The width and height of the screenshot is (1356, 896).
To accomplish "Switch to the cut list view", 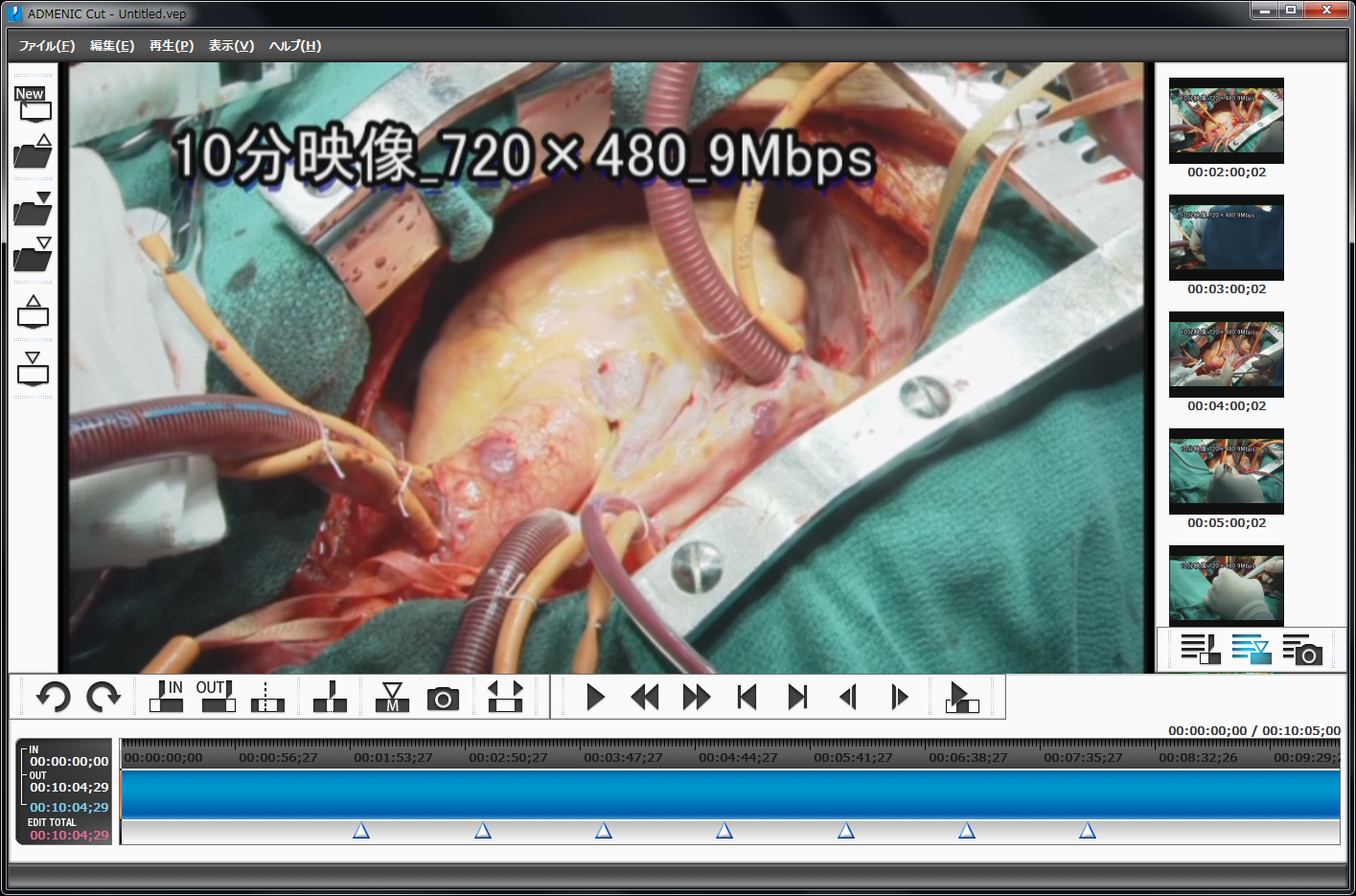I will pyautogui.click(x=1200, y=650).
